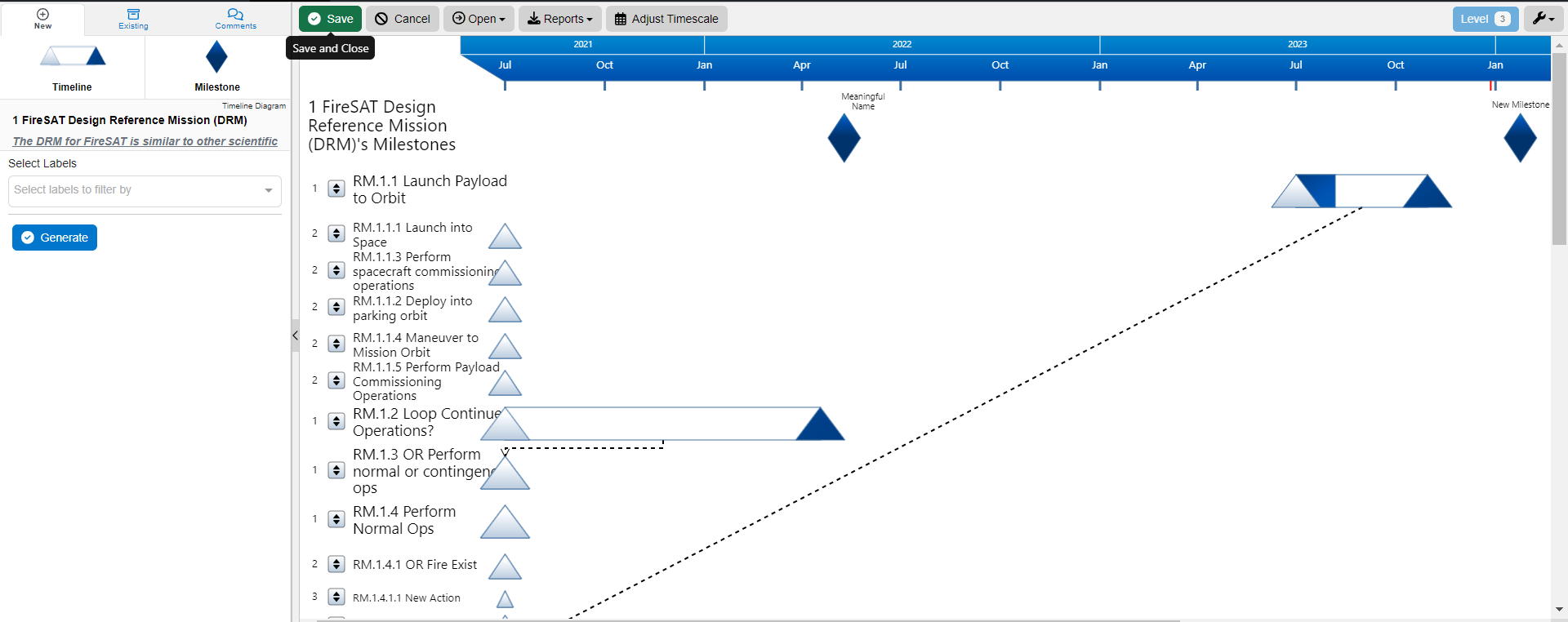
Task: Click the Generate button
Action: pyautogui.click(x=55, y=238)
